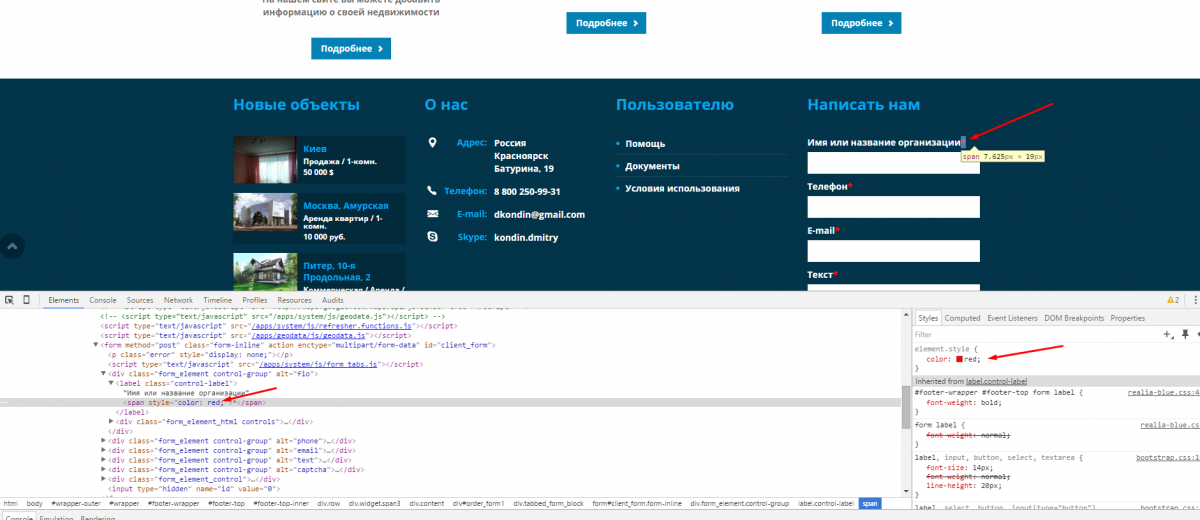Select the Elements tab
This screenshot has width=1200, height=520.
coord(64,300)
